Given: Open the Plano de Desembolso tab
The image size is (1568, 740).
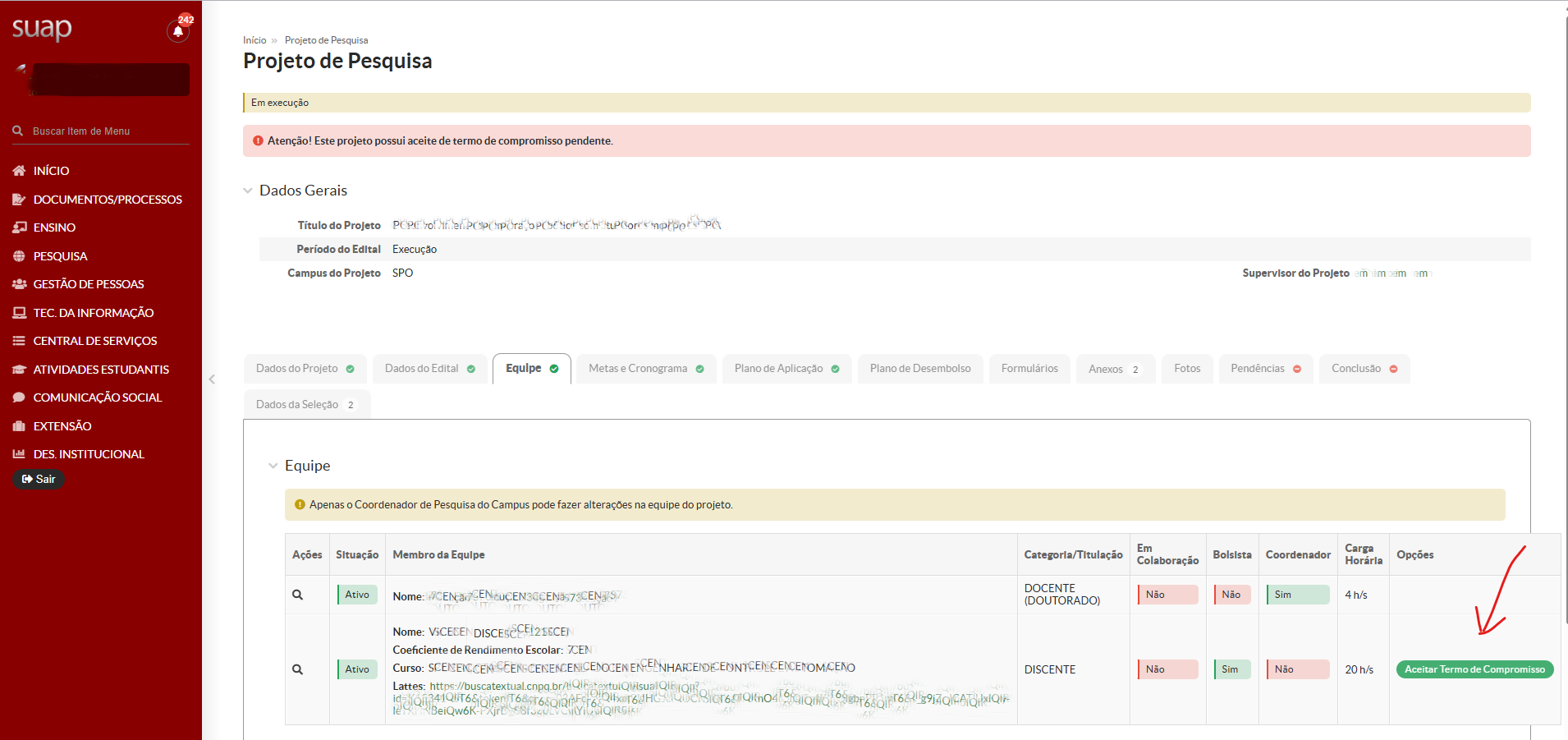Looking at the screenshot, I should [x=919, y=369].
